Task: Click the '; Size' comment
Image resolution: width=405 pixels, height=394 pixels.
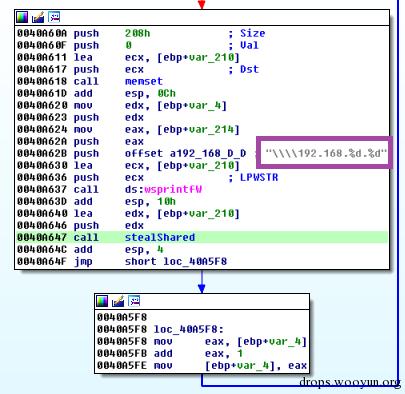Action: point(247,33)
